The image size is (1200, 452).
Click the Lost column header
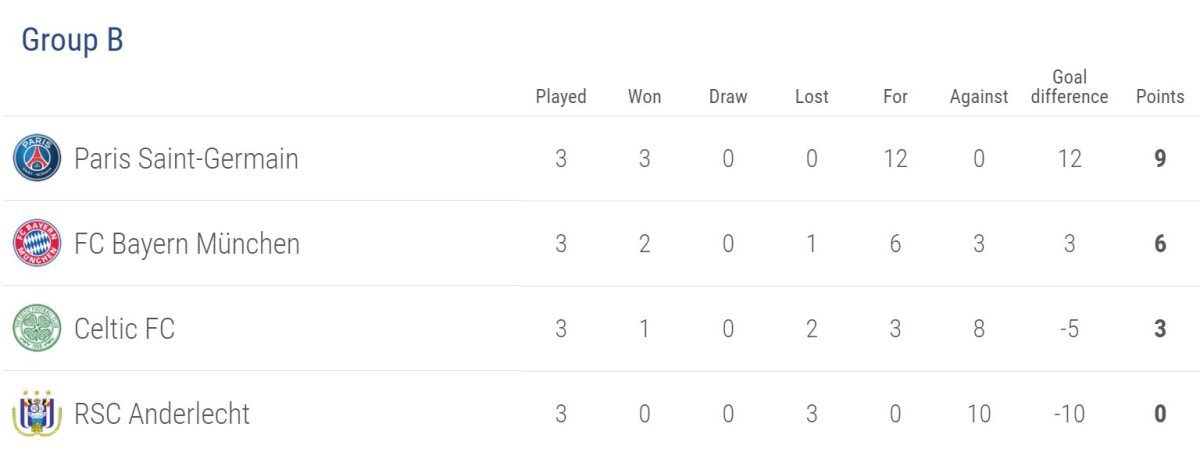pos(812,97)
